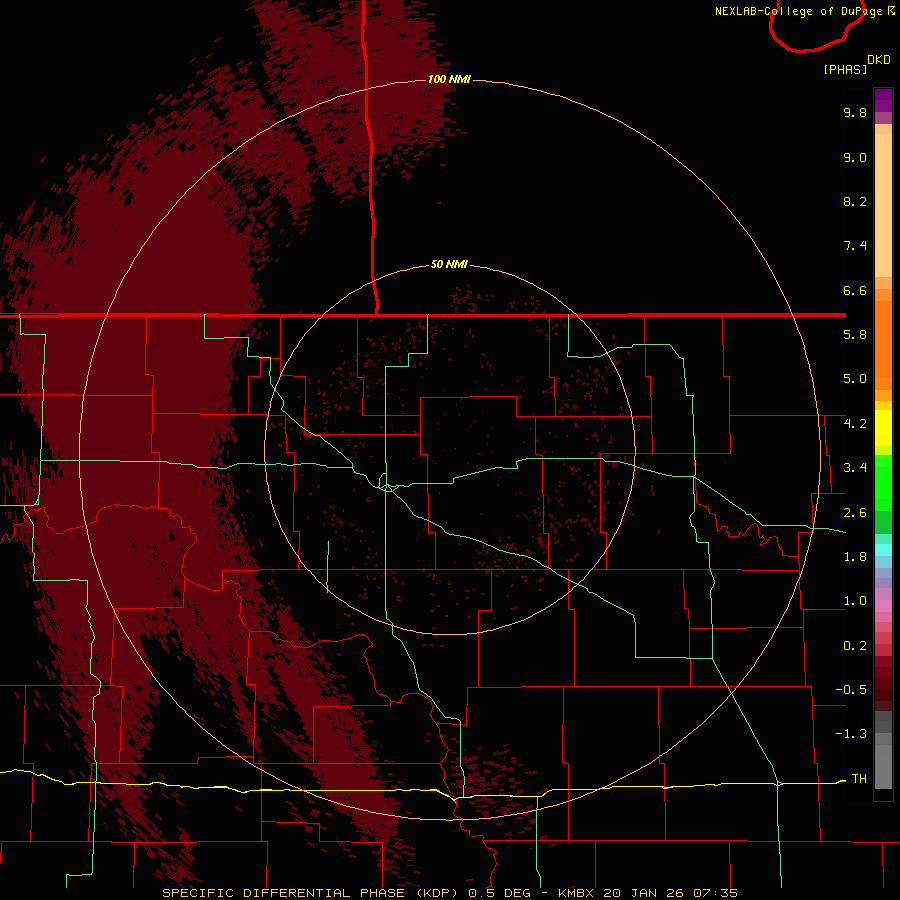The image size is (900, 900).
Task: Click the 6.6 value on the legend
Action: pyautogui.click(x=855, y=290)
